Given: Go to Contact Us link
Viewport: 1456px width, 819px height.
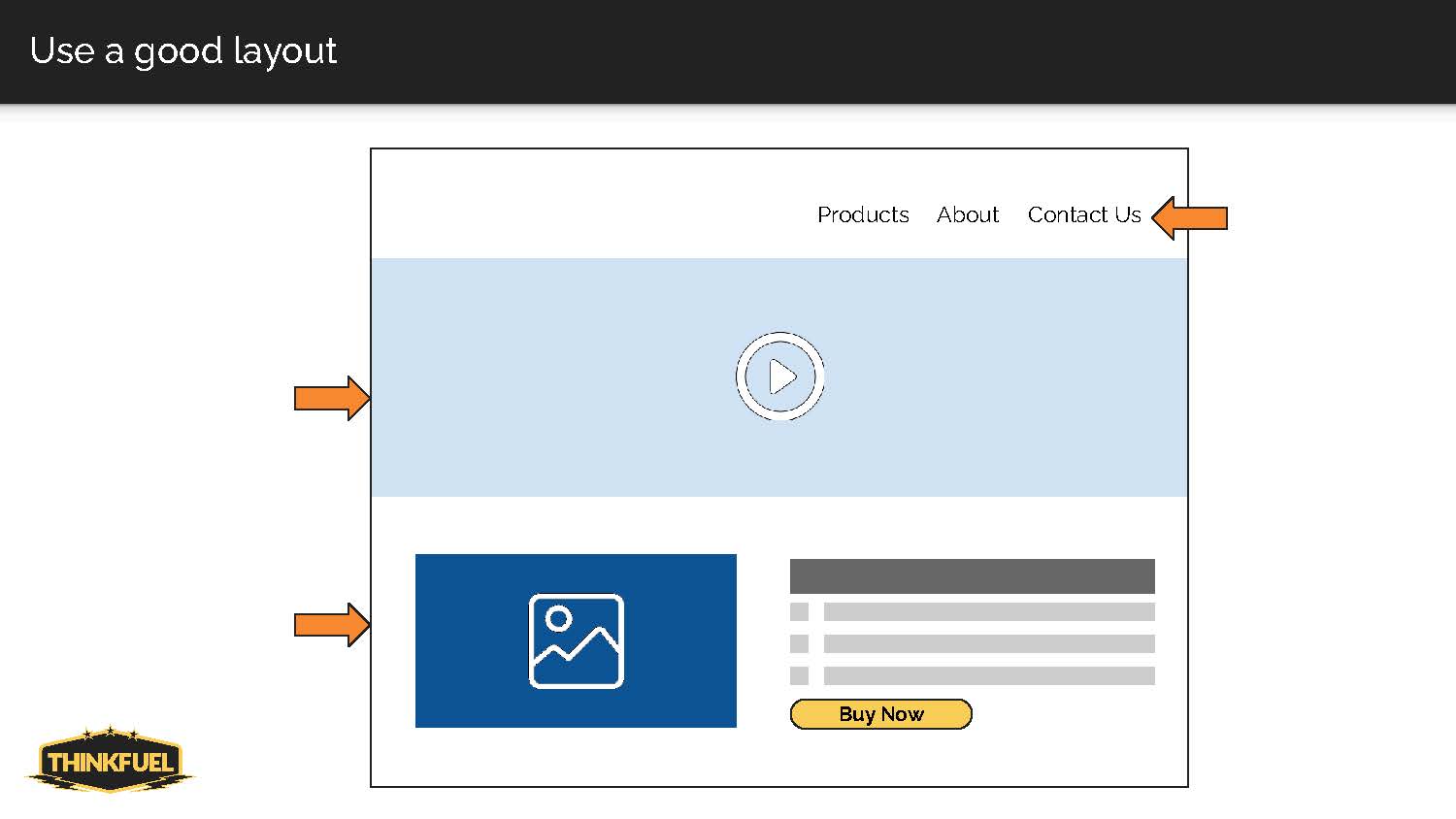Looking at the screenshot, I should pyautogui.click(x=1084, y=214).
